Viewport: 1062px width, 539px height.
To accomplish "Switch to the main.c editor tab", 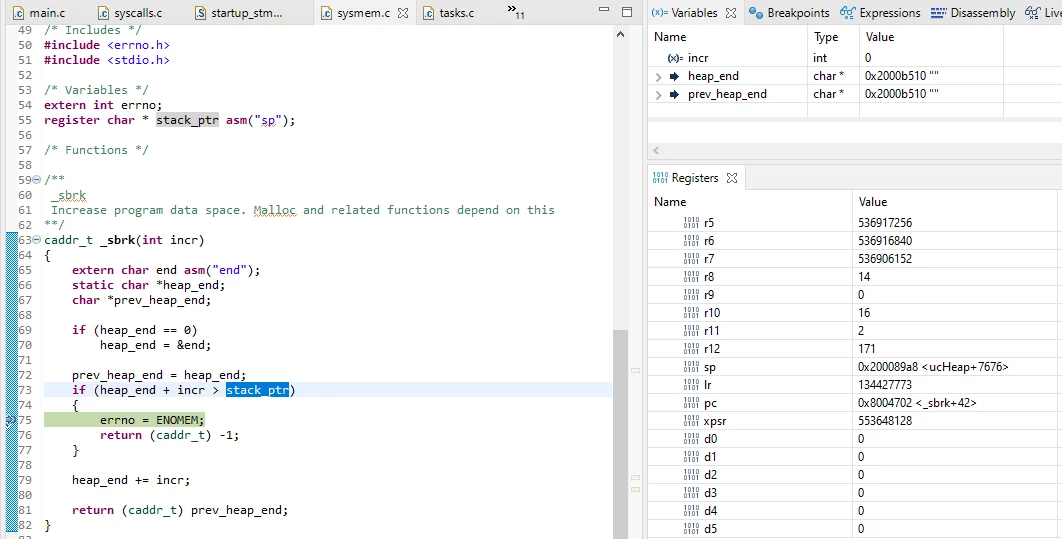I will click(39, 13).
